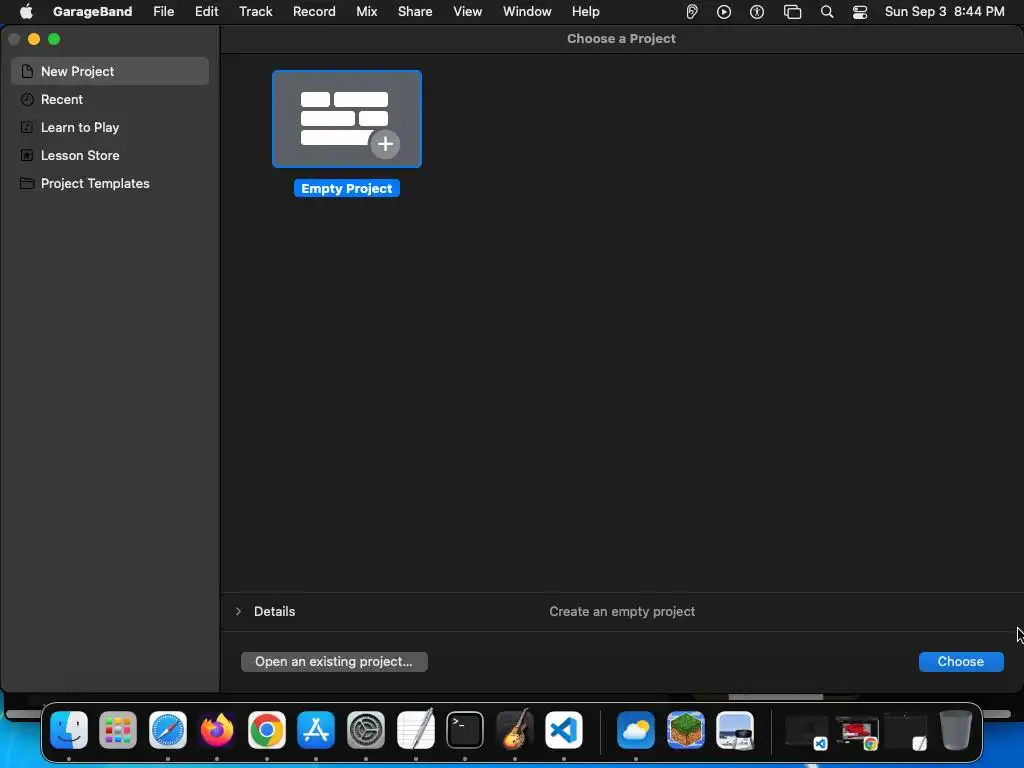Open Terminal from the Dock
The width and height of the screenshot is (1024, 768).
pyautogui.click(x=465, y=730)
